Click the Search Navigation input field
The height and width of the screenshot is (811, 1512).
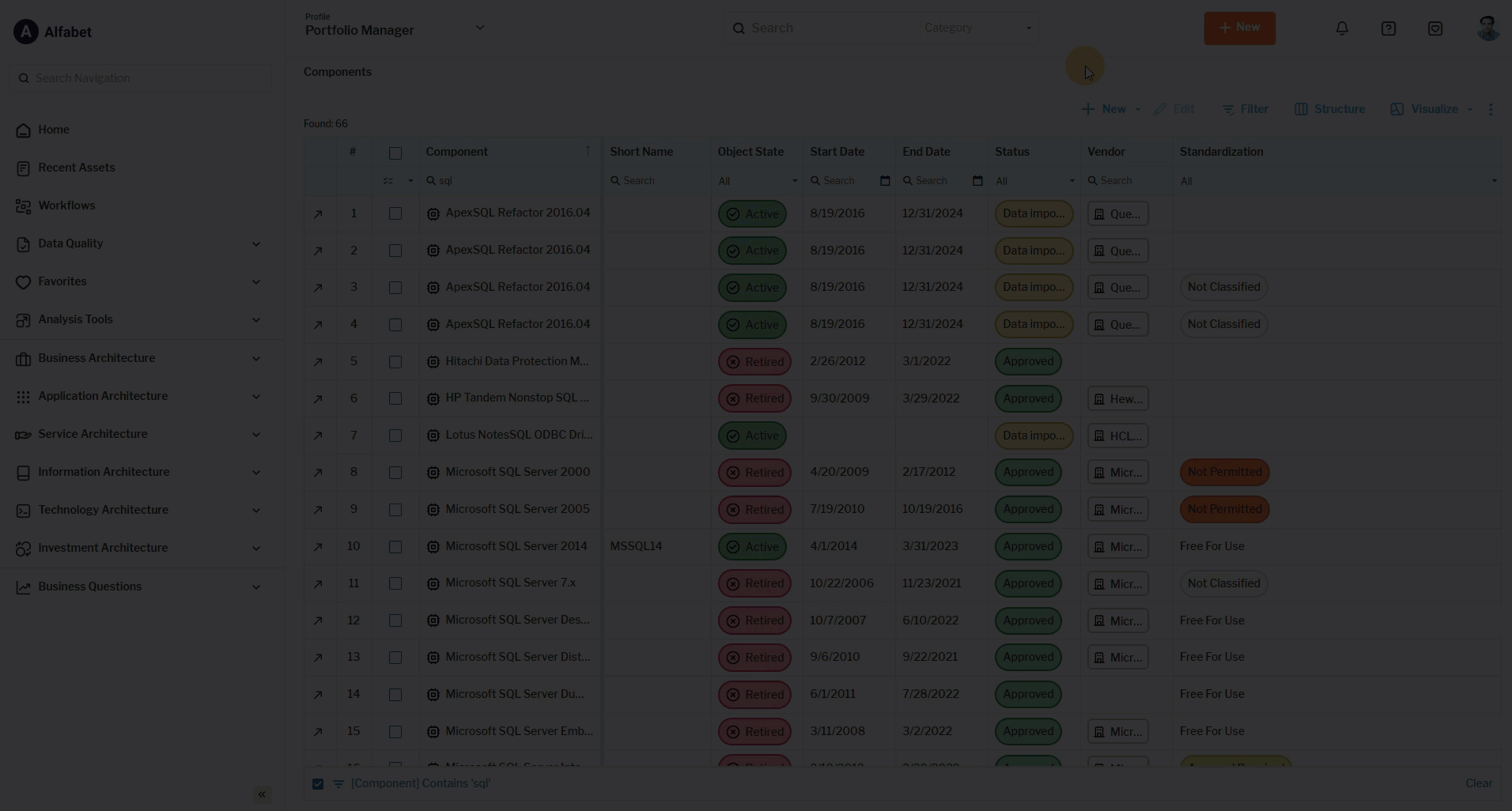click(x=142, y=78)
